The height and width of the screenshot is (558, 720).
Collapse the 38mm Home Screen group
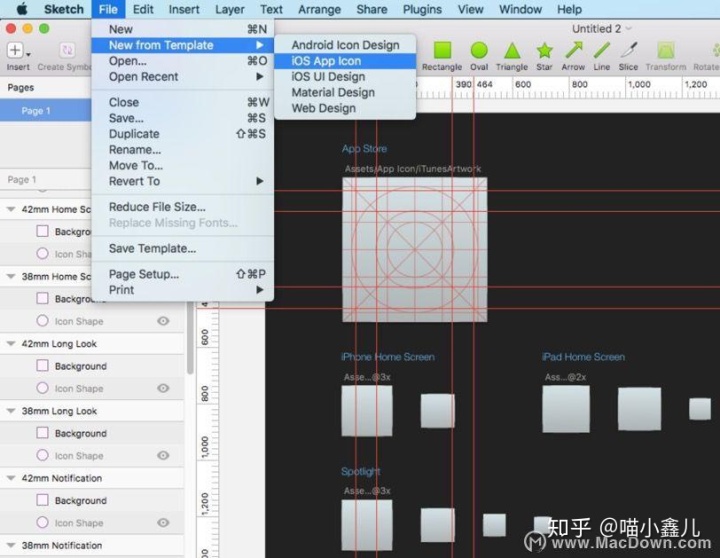(11, 276)
